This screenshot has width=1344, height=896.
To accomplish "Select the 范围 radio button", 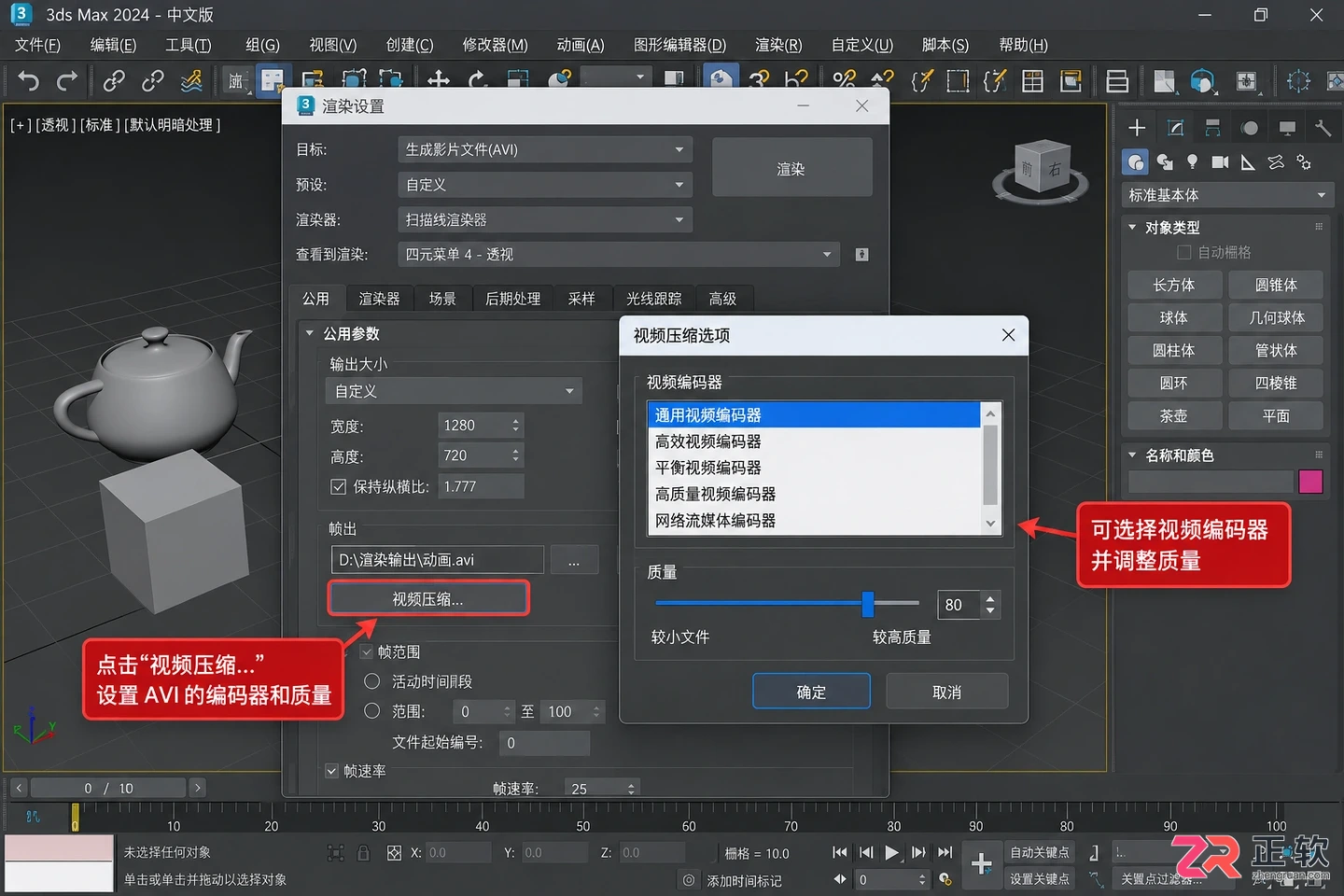I will pyautogui.click(x=371, y=711).
